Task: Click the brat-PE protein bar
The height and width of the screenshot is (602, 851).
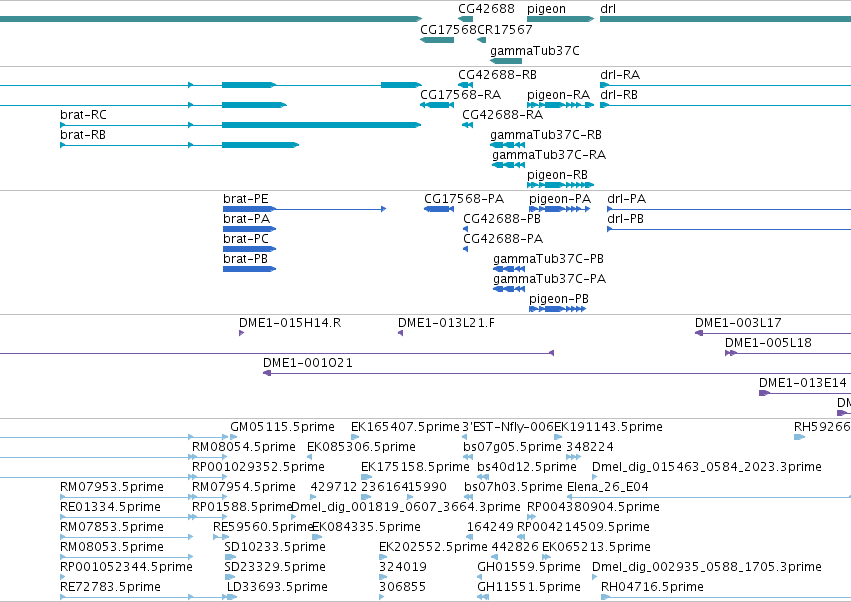Action: tap(304, 208)
